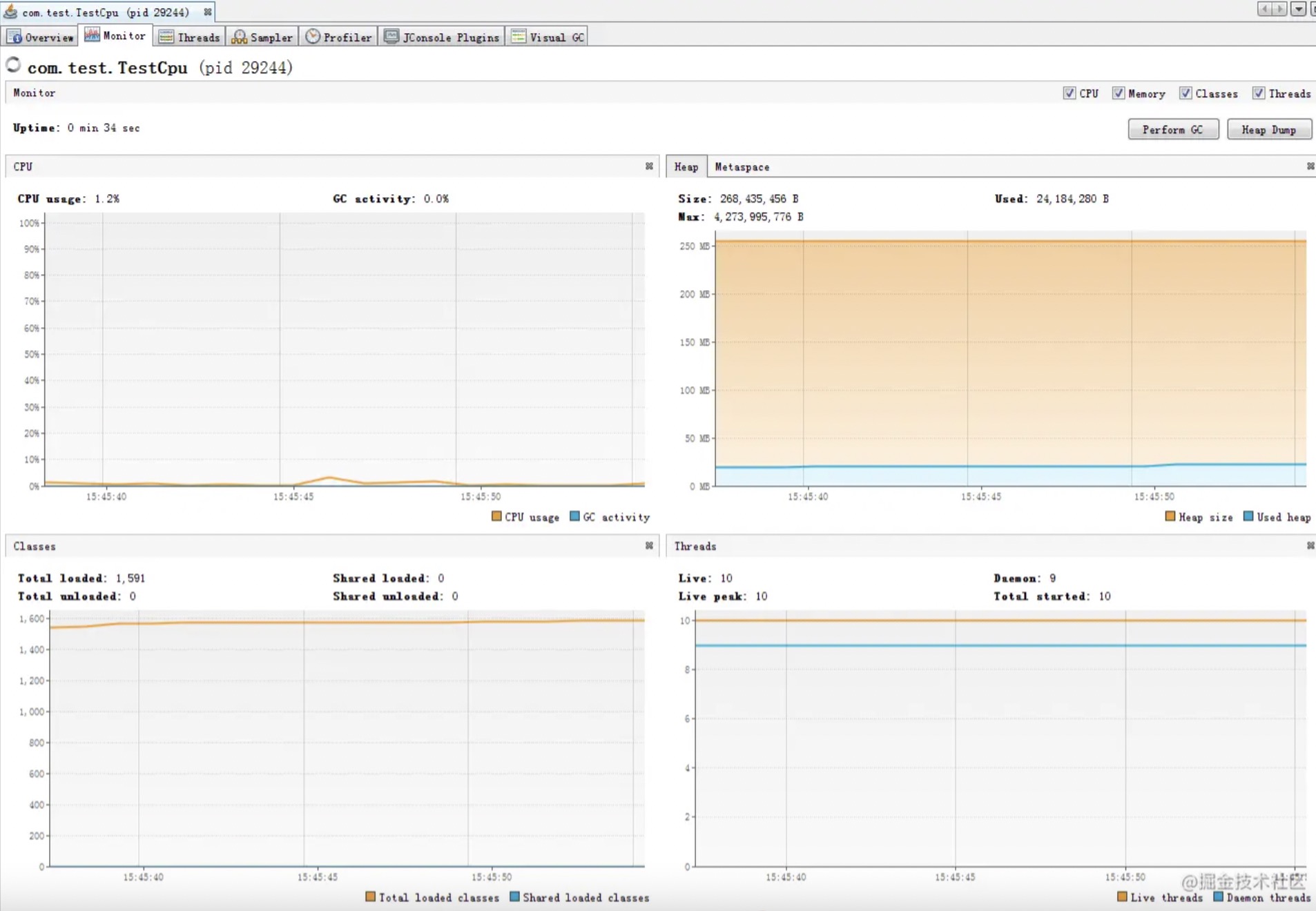Click Shared loaded classes legend swatch
This screenshot has height=911, width=1316.
click(x=514, y=897)
